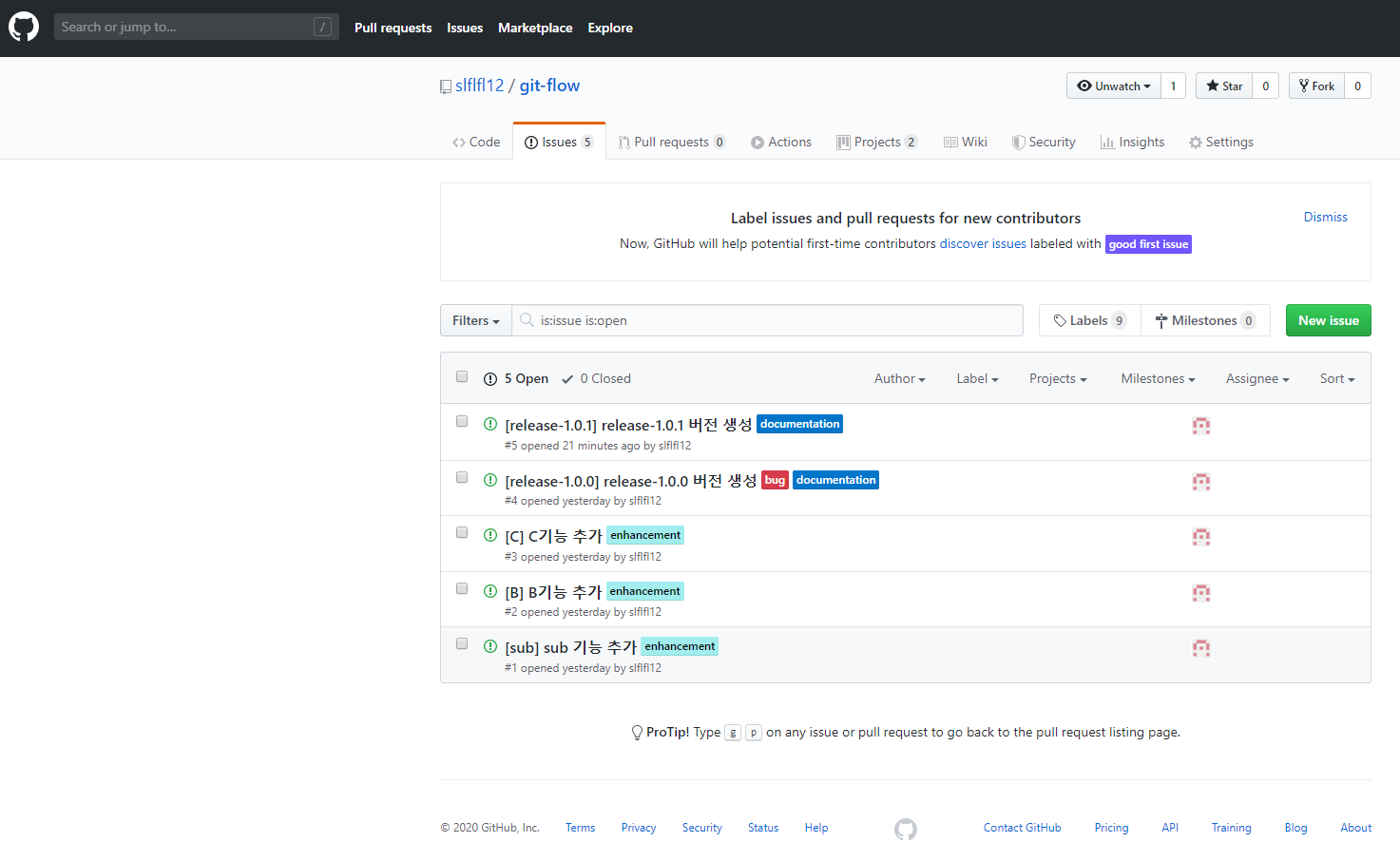Viewport: 1400px width, 861px height.
Task: Check the checkbox beside issue #5
Action: pyautogui.click(x=462, y=420)
